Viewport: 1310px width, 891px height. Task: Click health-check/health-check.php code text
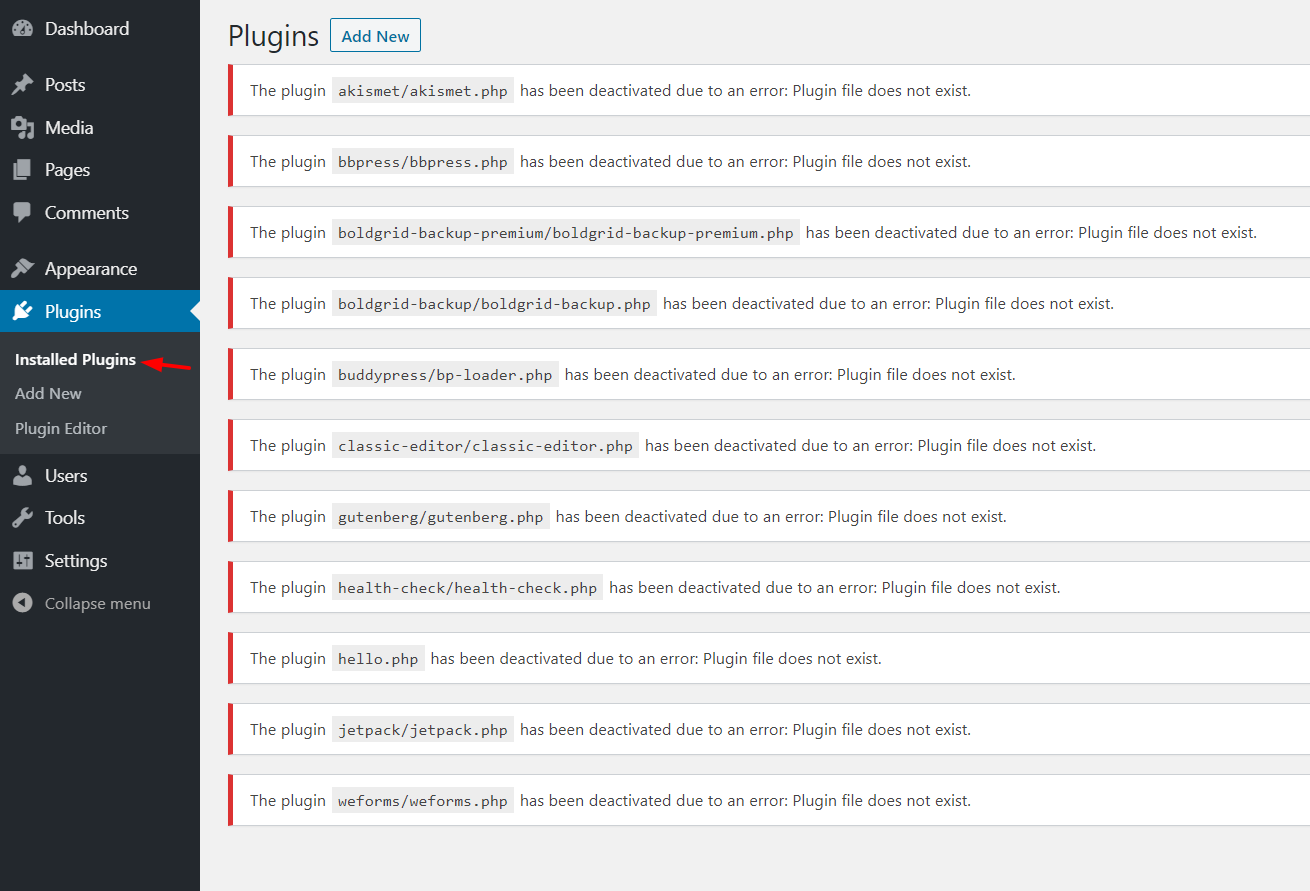(467, 588)
